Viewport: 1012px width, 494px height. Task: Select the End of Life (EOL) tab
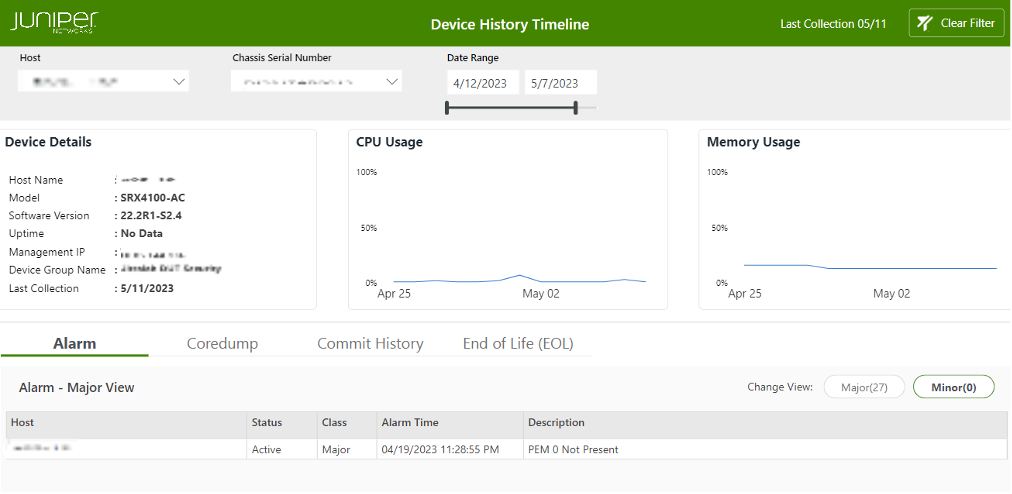pyautogui.click(x=518, y=344)
